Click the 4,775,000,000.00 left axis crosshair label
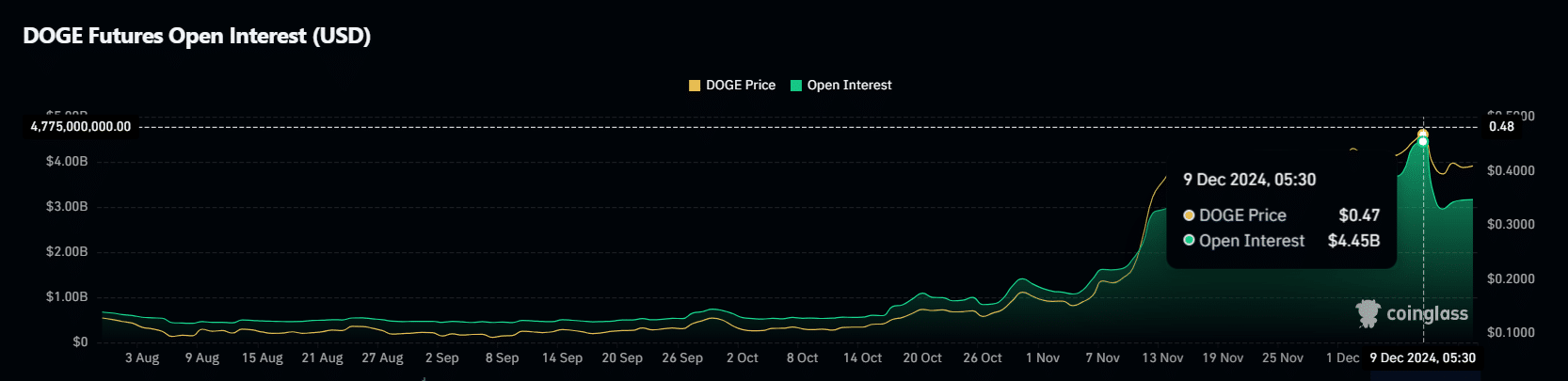This screenshot has height=381, width=1568. pyautogui.click(x=81, y=127)
